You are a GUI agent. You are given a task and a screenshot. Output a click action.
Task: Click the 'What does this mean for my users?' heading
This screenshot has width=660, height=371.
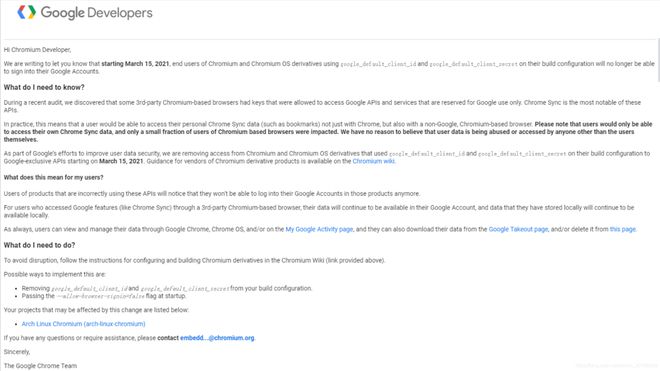coord(53,177)
